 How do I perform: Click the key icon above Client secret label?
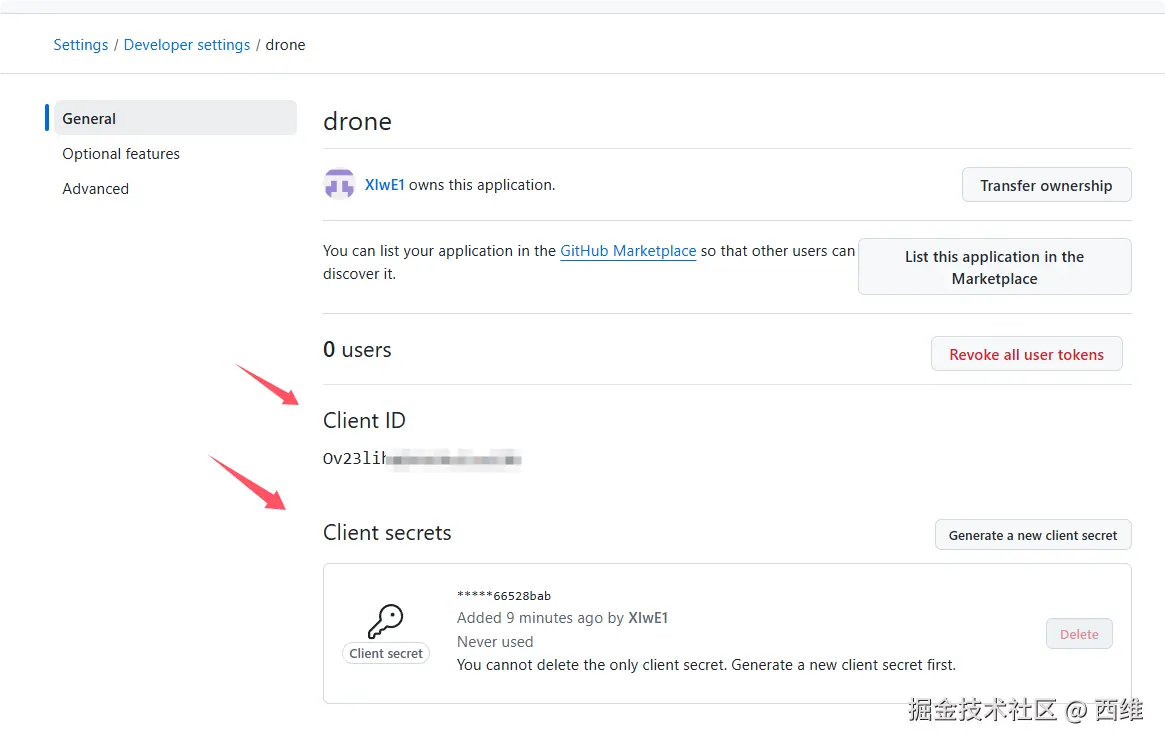pos(386,621)
